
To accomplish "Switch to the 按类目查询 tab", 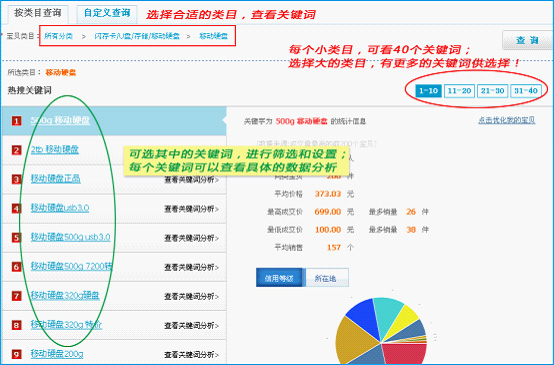I will [x=38, y=13].
